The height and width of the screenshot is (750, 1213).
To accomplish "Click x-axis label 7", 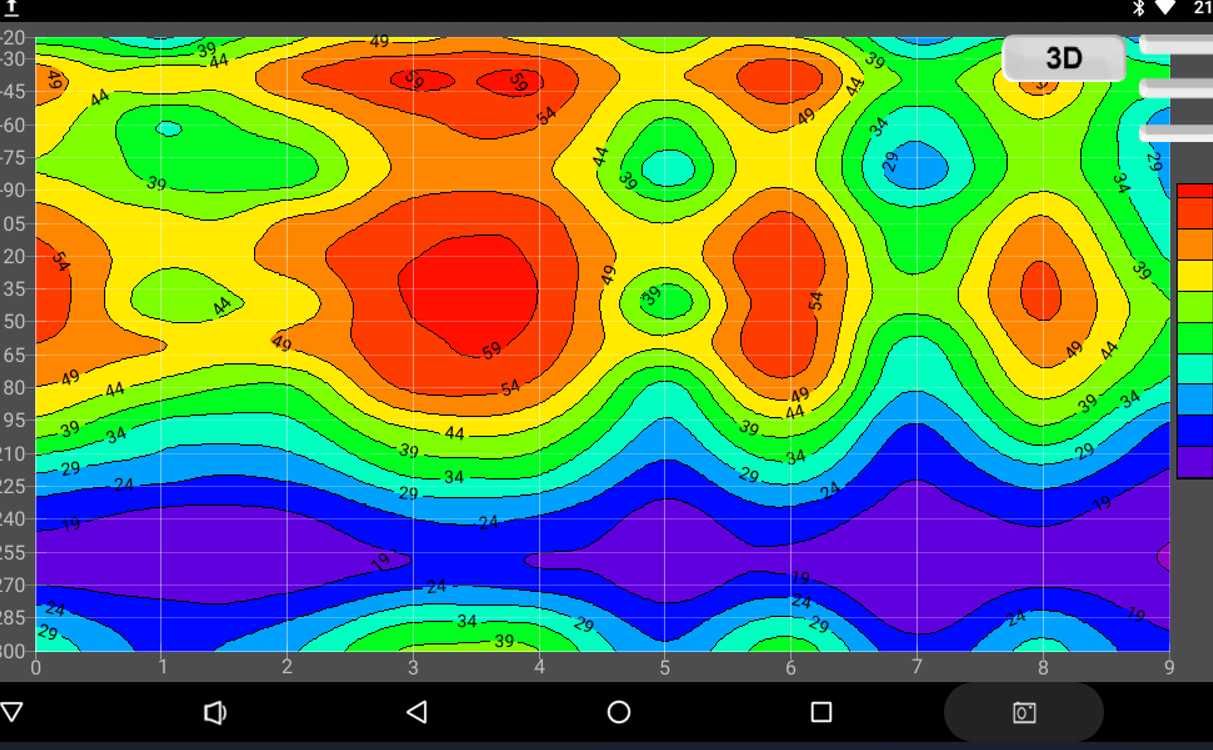I will pos(917,667).
